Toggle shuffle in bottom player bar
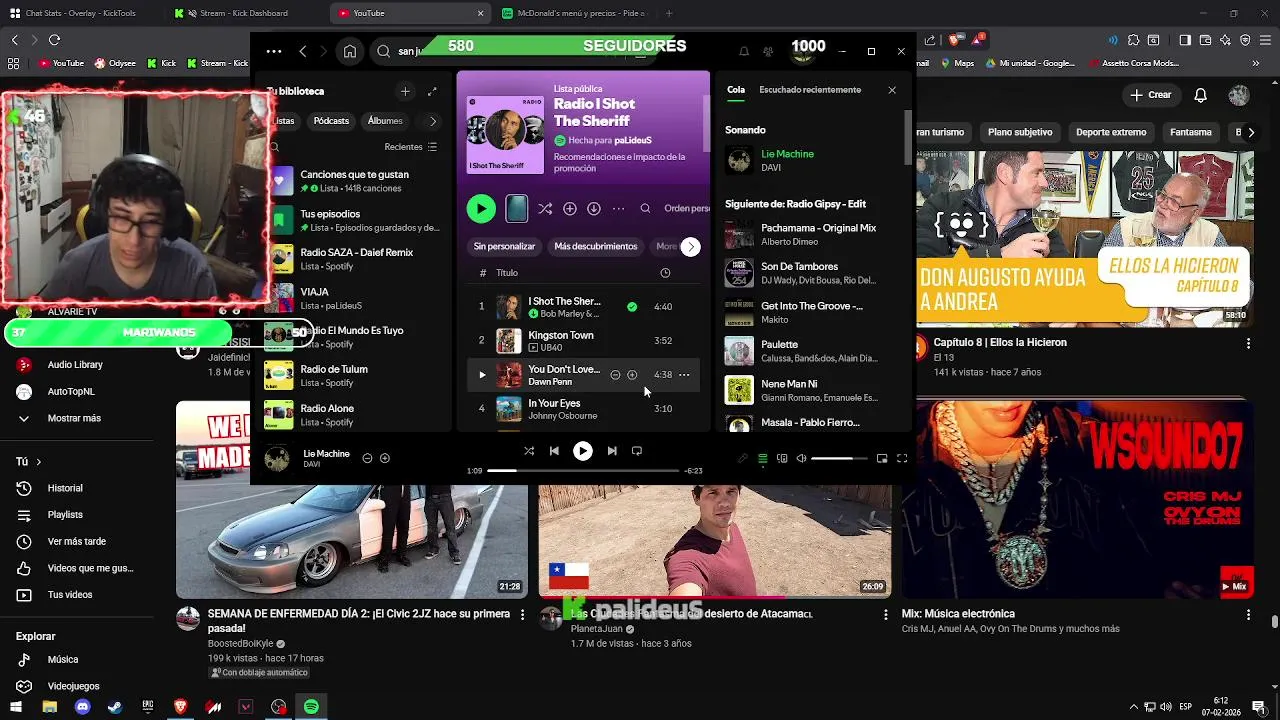The height and width of the screenshot is (720, 1280). tap(529, 451)
